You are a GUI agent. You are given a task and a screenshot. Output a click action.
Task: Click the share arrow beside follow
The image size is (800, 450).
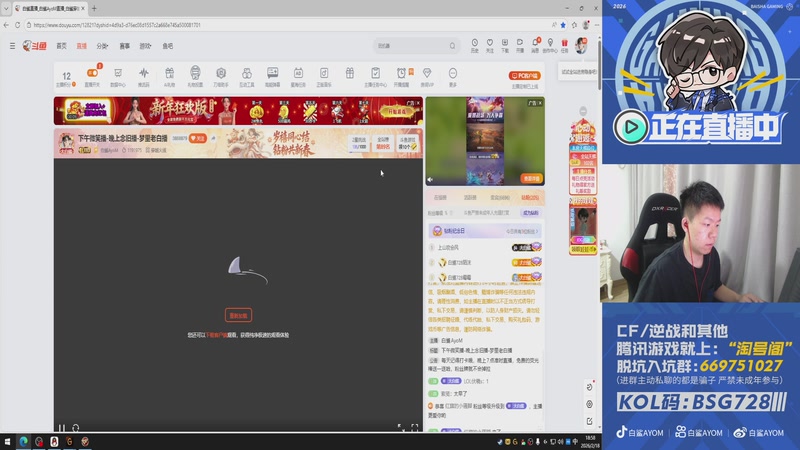[213, 138]
